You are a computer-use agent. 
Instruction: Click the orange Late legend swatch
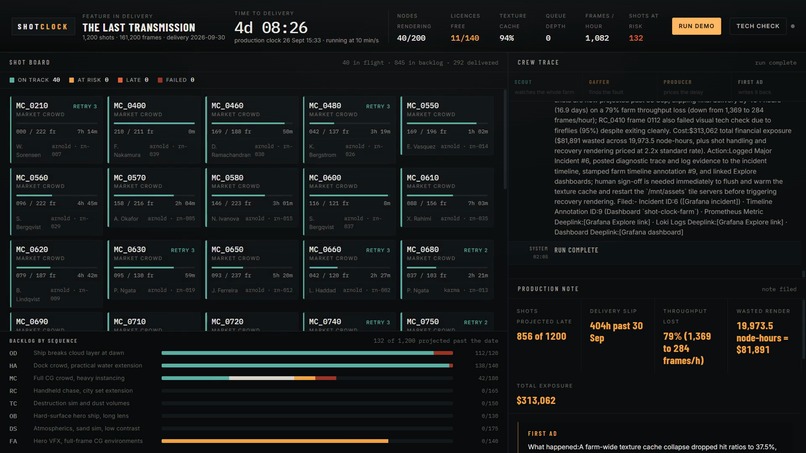[x=120, y=80]
